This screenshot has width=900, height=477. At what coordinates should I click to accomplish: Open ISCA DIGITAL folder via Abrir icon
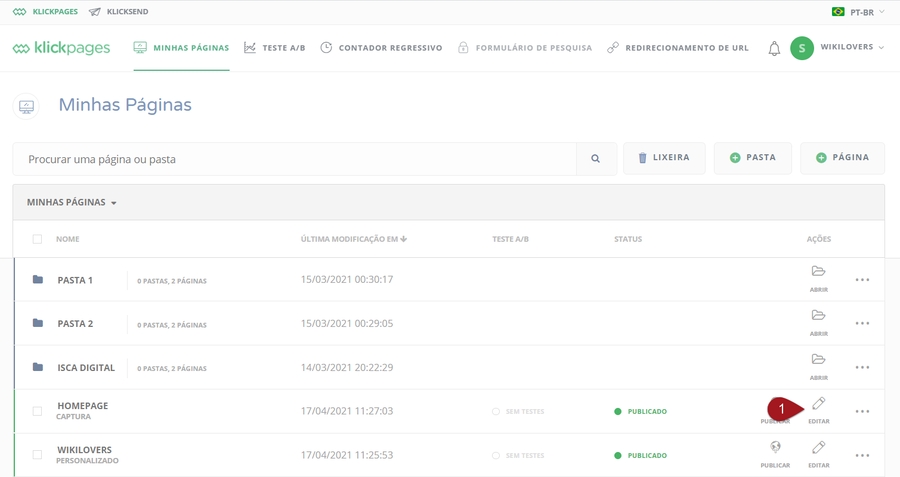click(x=819, y=362)
